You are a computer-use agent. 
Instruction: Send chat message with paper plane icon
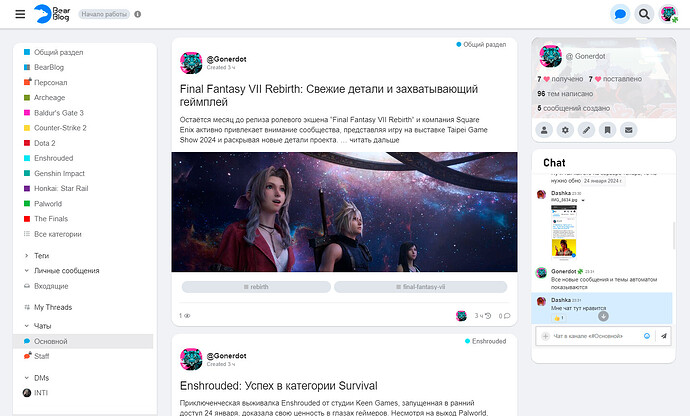tap(664, 336)
